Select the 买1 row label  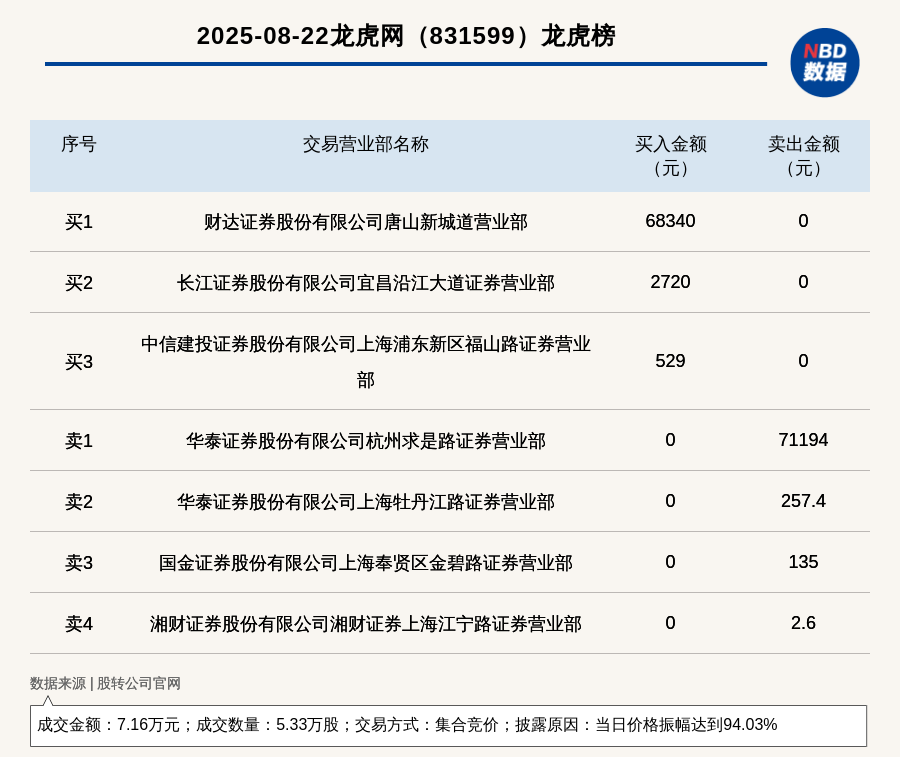tap(79, 222)
